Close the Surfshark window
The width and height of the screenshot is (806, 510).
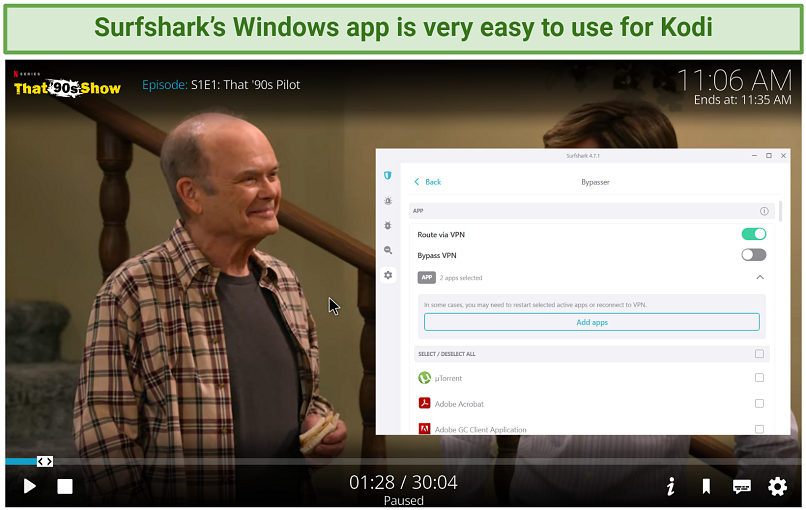point(783,155)
